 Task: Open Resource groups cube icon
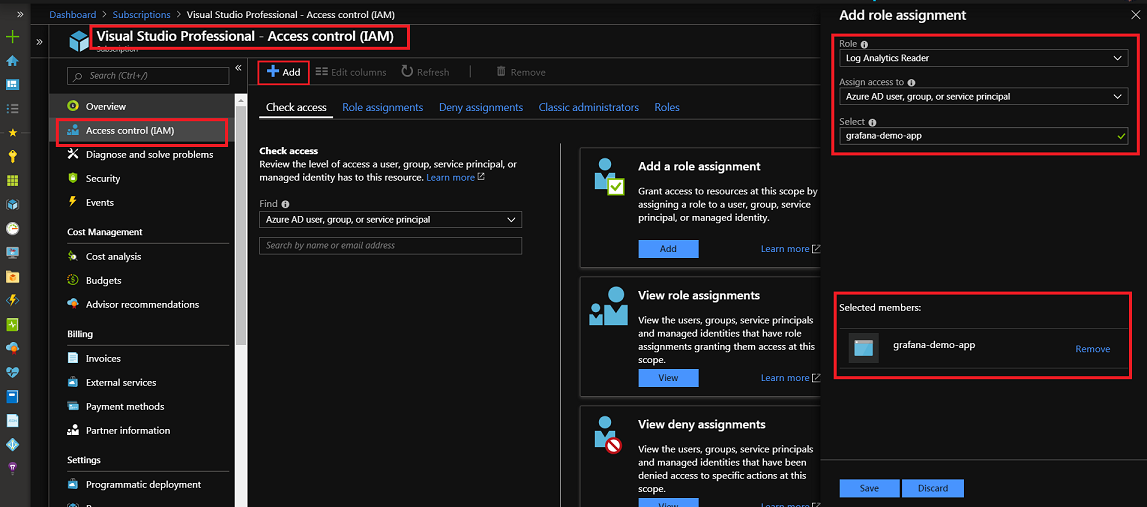[x=12, y=204]
